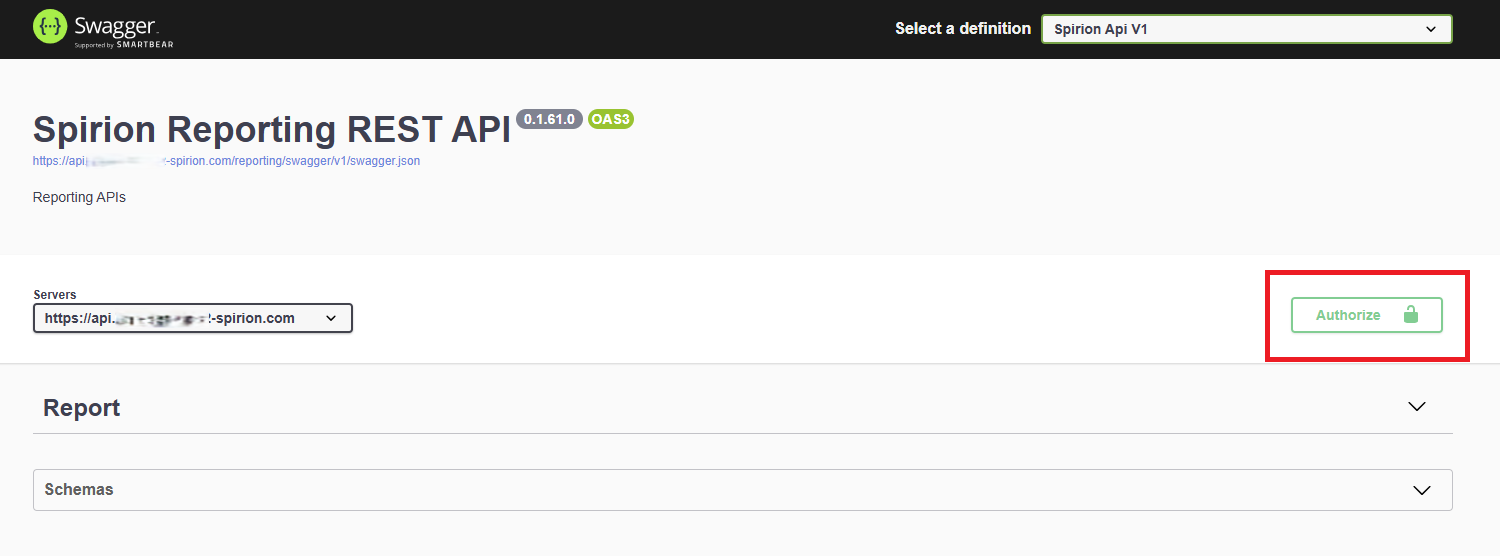Viewport: 1500px width, 556px height.
Task: Click the Select a definition label
Action: [962, 29]
